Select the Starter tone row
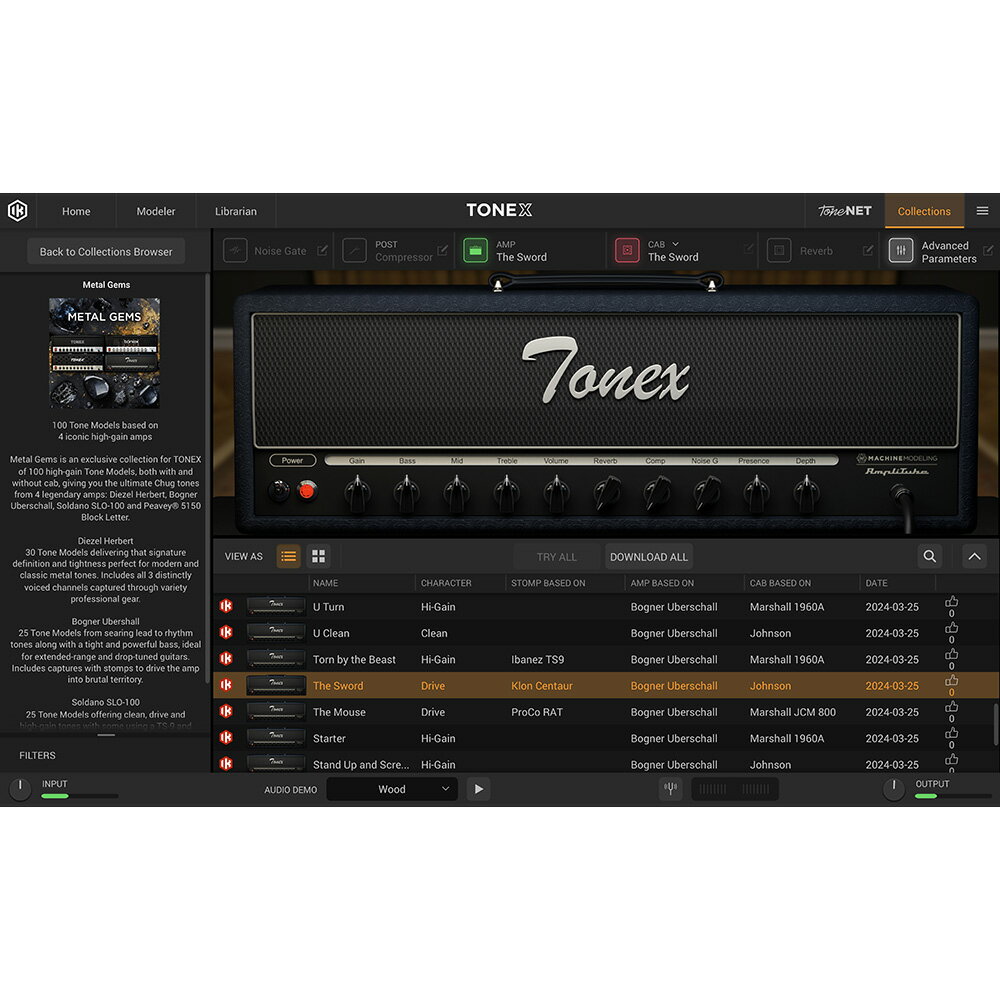 tap(605, 738)
